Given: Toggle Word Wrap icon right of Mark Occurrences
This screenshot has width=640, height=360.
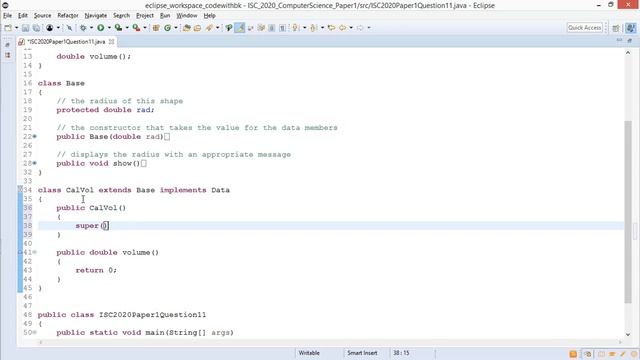Looking at the screenshot, I should pyautogui.click(x=250, y=28).
